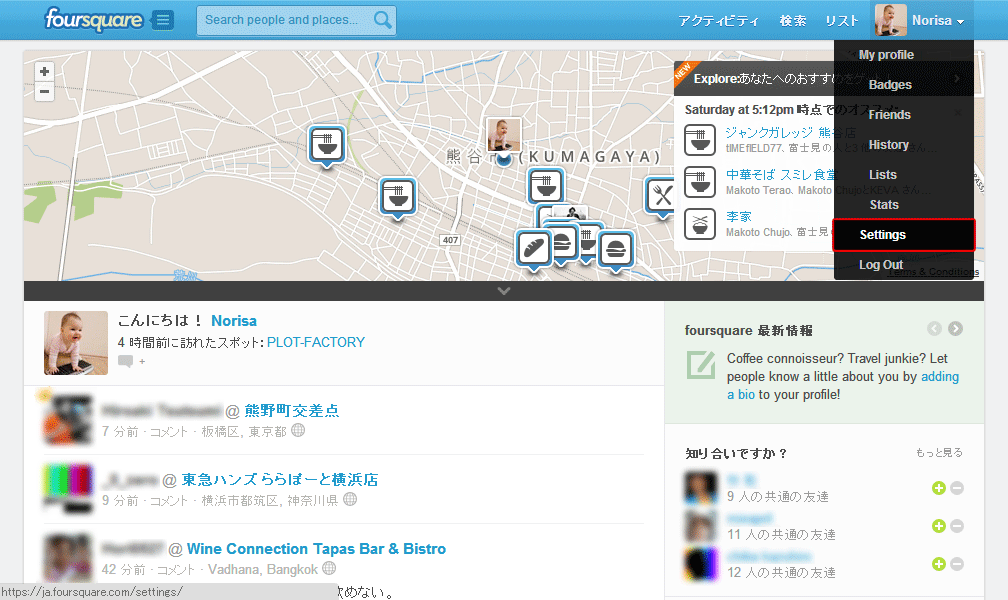
Task: Zoom in on the map
Action: [44, 71]
